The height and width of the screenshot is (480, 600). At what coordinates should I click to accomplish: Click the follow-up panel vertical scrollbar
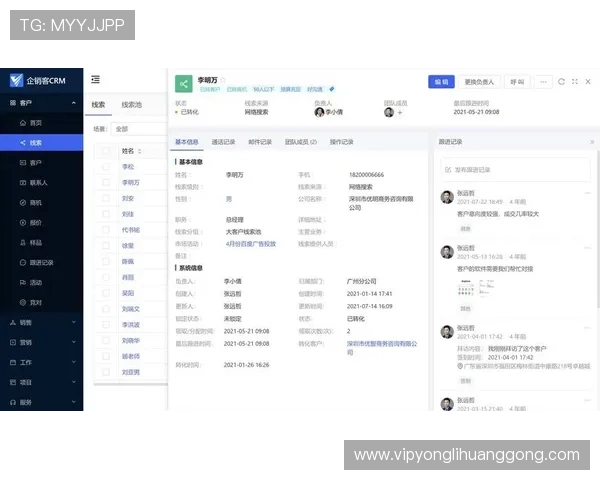(598, 228)
